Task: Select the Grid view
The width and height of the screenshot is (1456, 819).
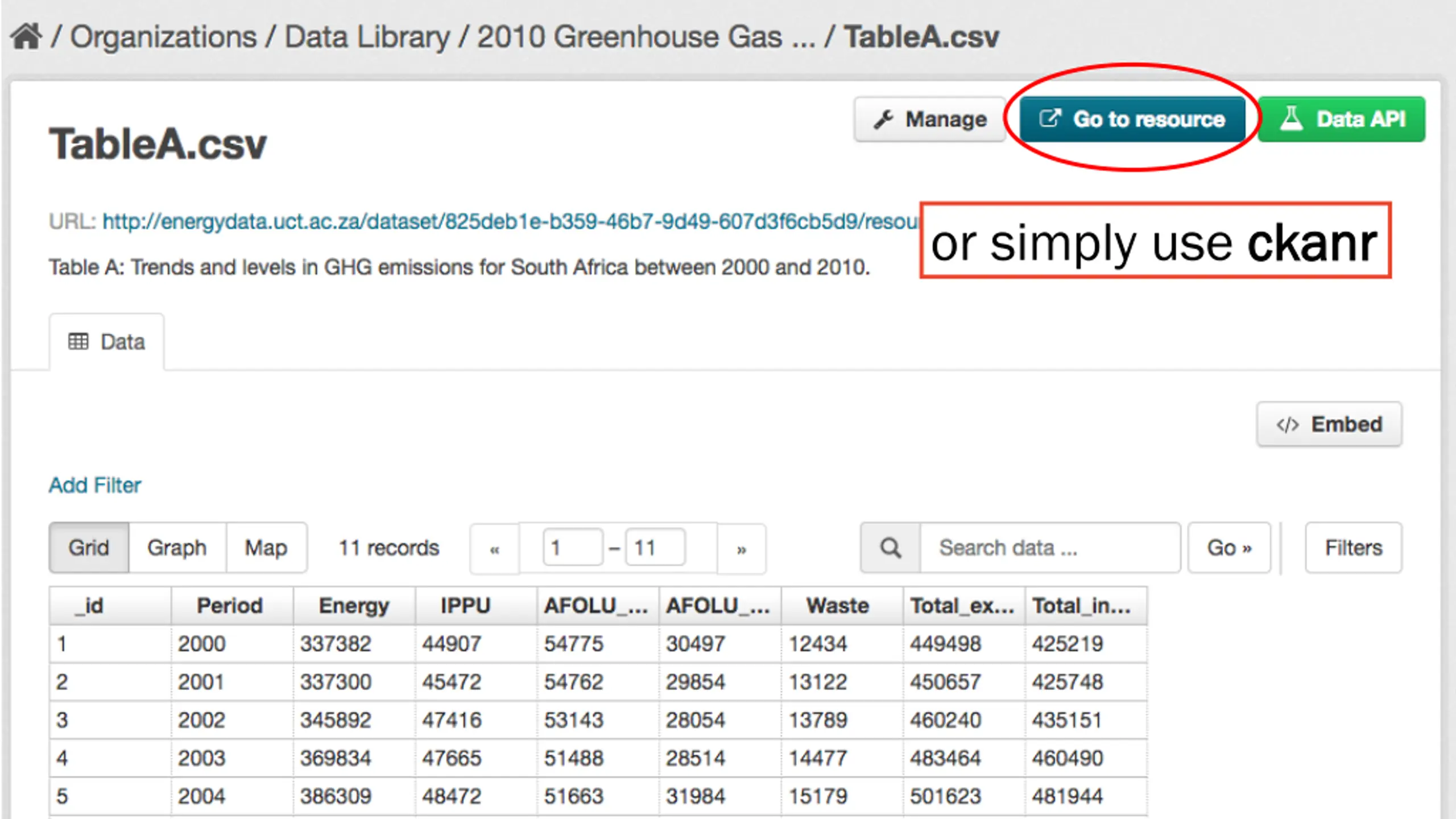Action: (x=89, y=548)
